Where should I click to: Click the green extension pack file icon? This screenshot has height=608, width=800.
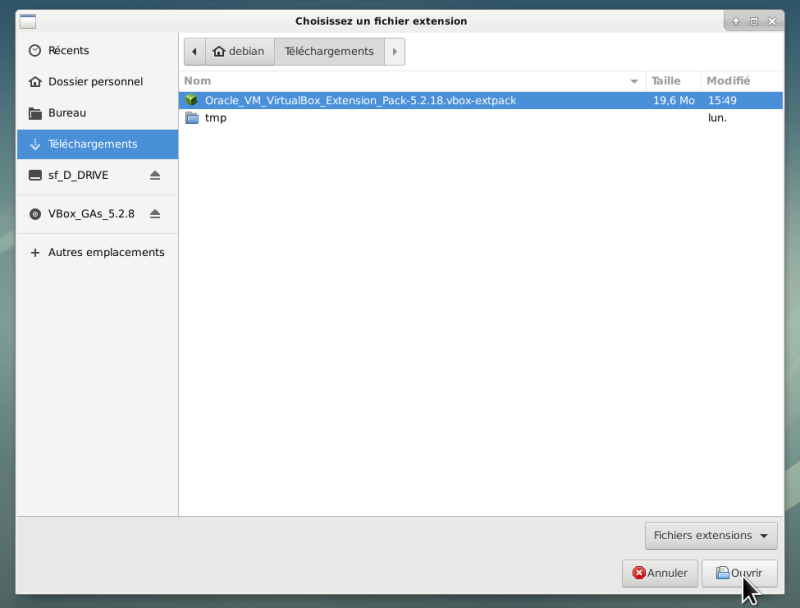tap(191, 100)
